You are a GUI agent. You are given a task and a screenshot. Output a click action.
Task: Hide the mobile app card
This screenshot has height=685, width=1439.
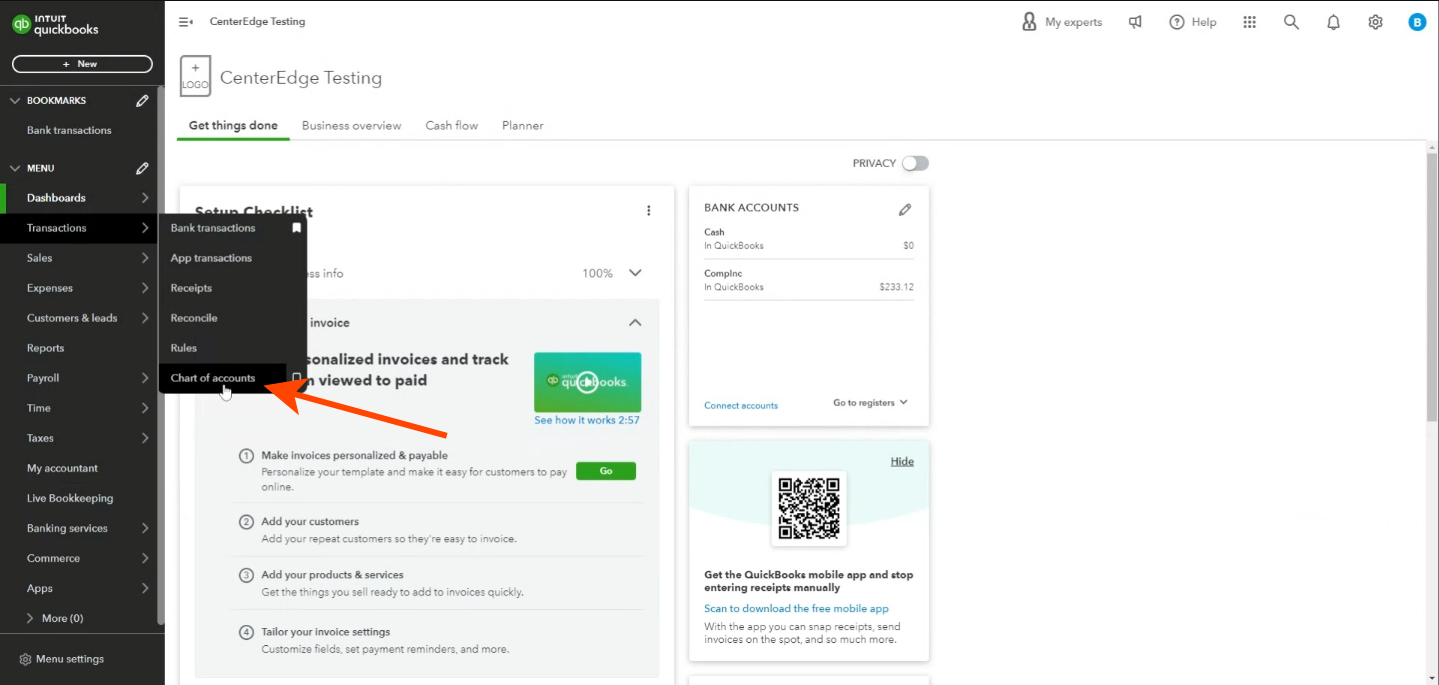click(902, 461)
